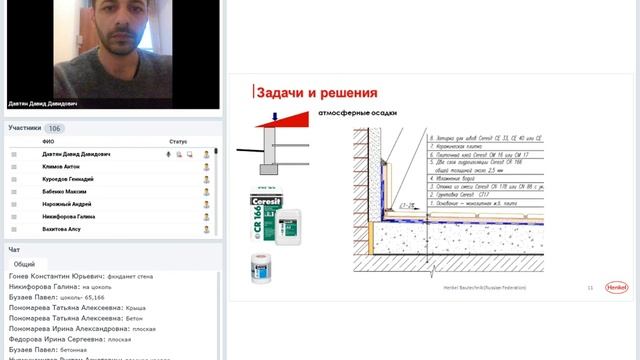The image size is (640, 360).
Task: Click Пономарева Татьяна Алексеевна's message 'Бетон'
Action: 76,318
